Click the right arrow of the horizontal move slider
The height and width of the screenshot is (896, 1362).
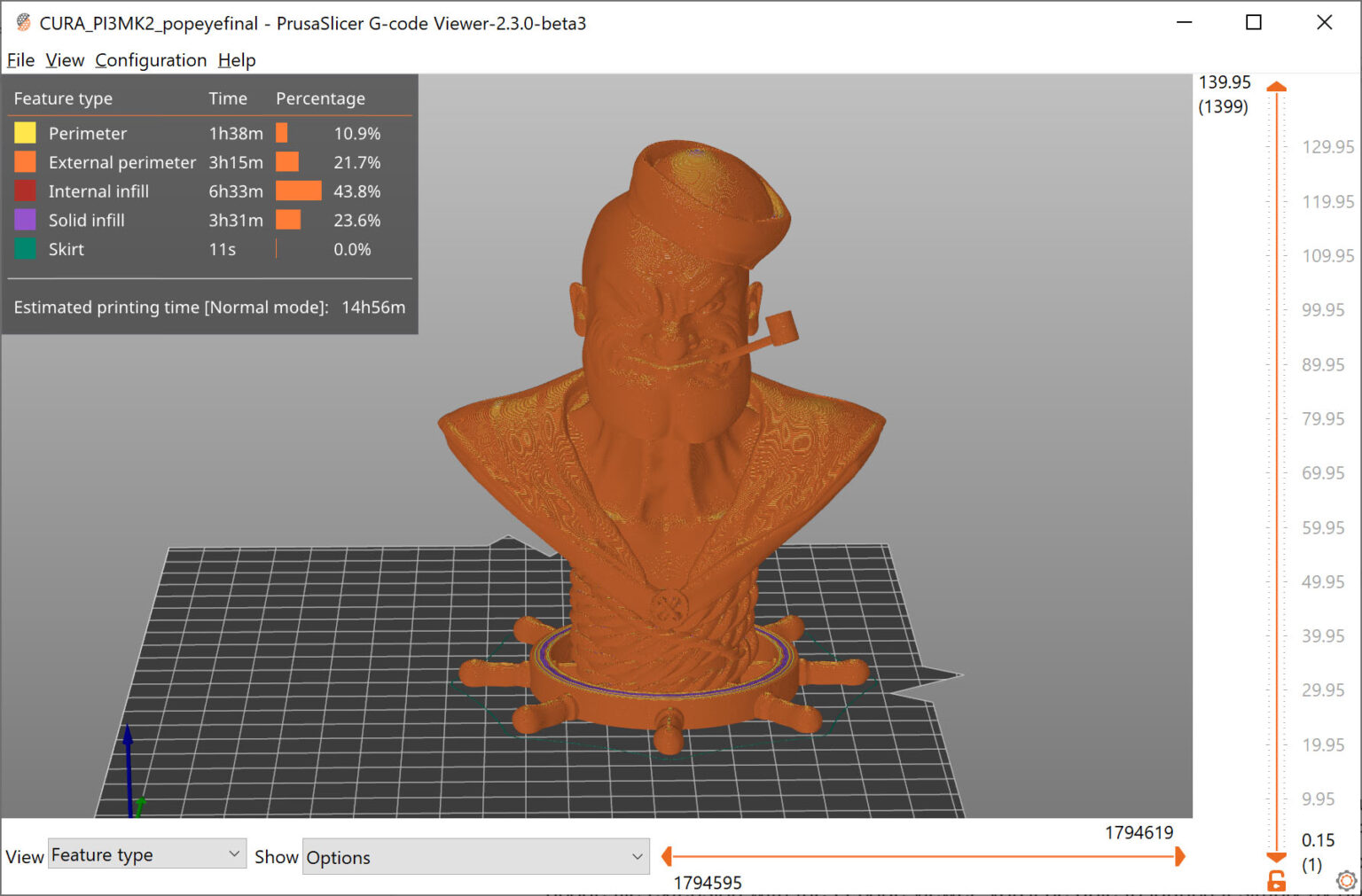coord(1180,856)
